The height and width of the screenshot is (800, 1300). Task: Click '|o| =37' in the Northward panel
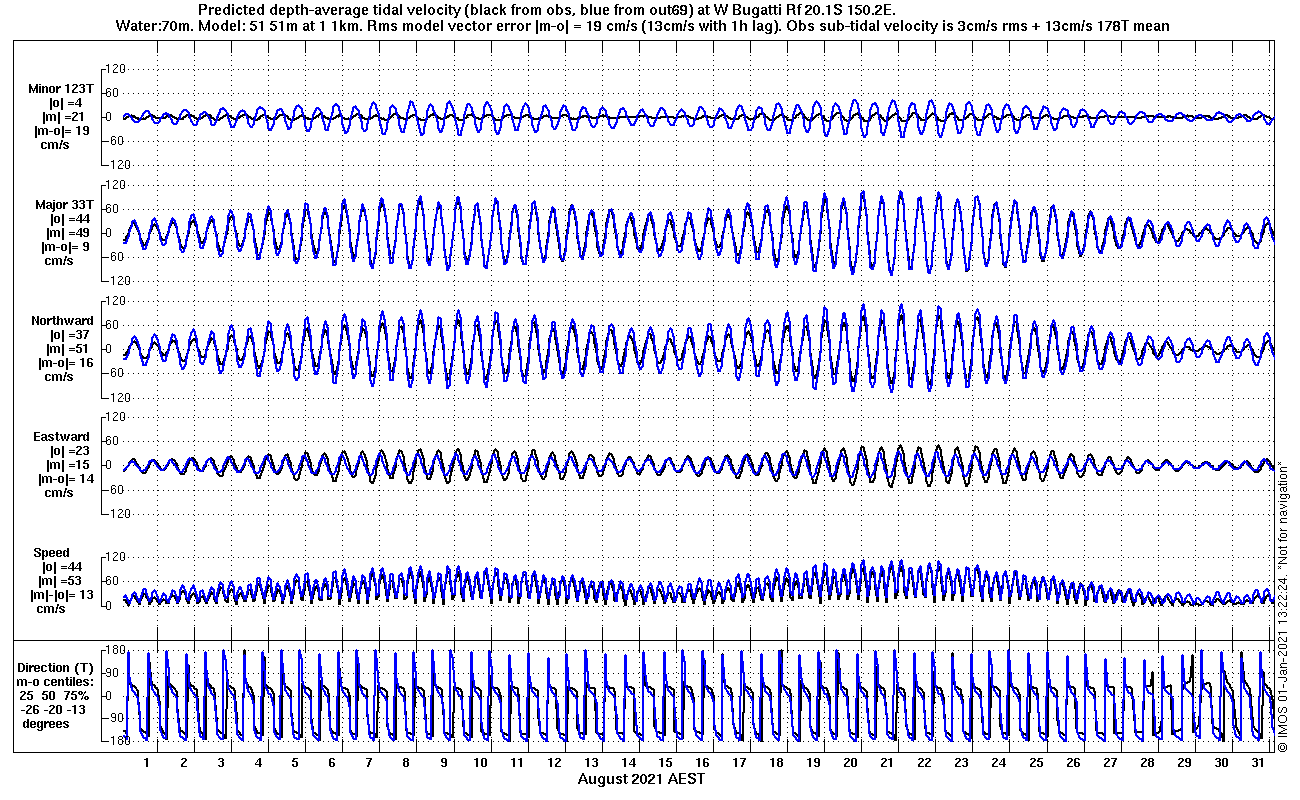click(69, 335)
